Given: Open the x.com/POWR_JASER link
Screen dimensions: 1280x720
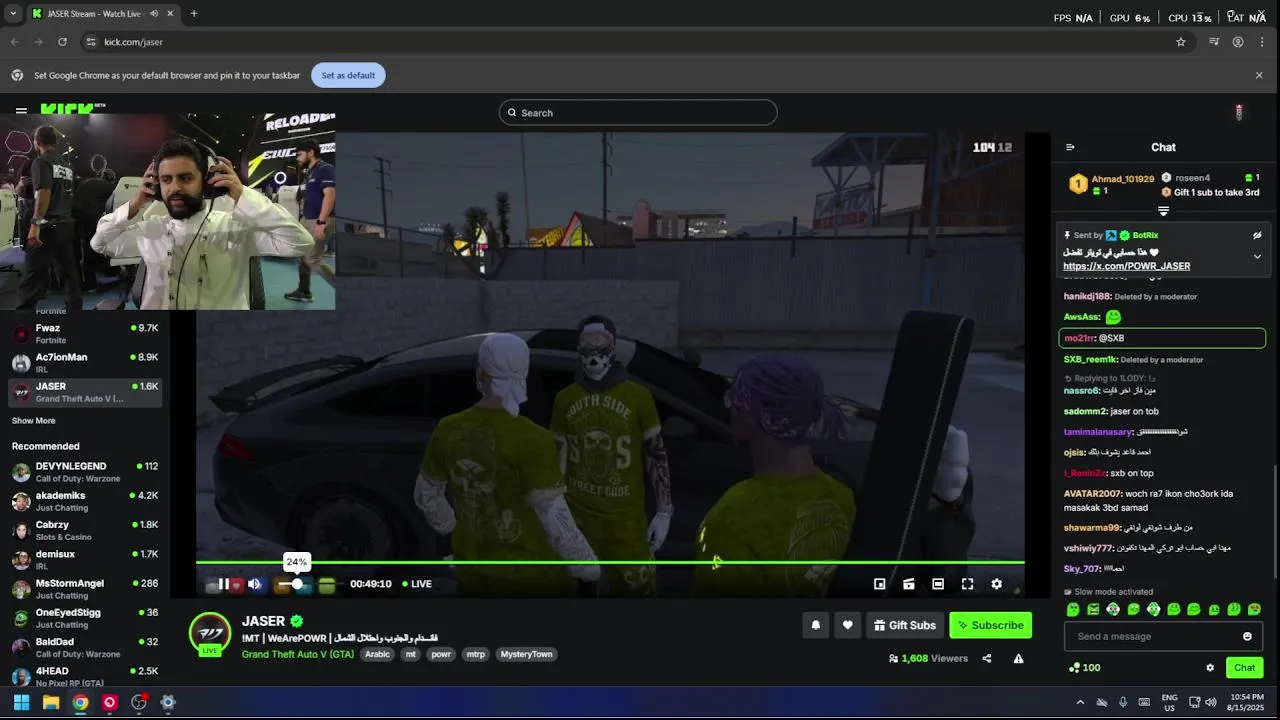Looking at the screenshot, I should click(1126, 267).
